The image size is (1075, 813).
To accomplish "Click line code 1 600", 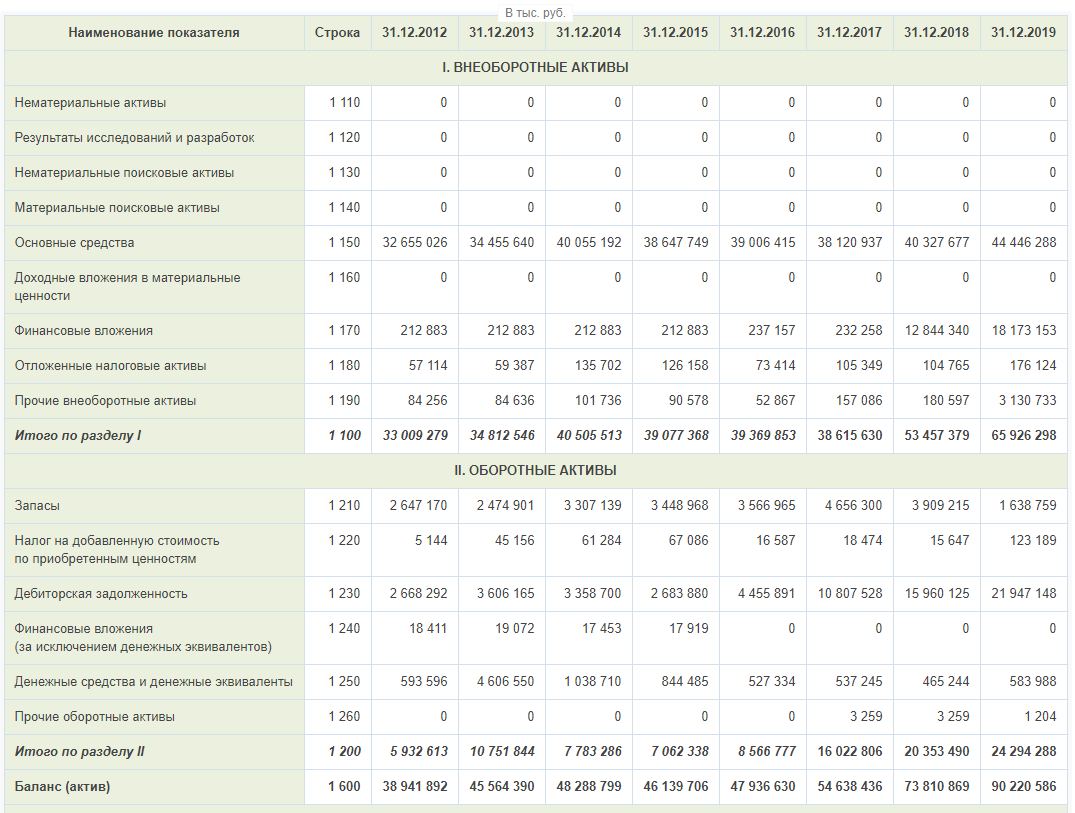I will tap(344, 786).
